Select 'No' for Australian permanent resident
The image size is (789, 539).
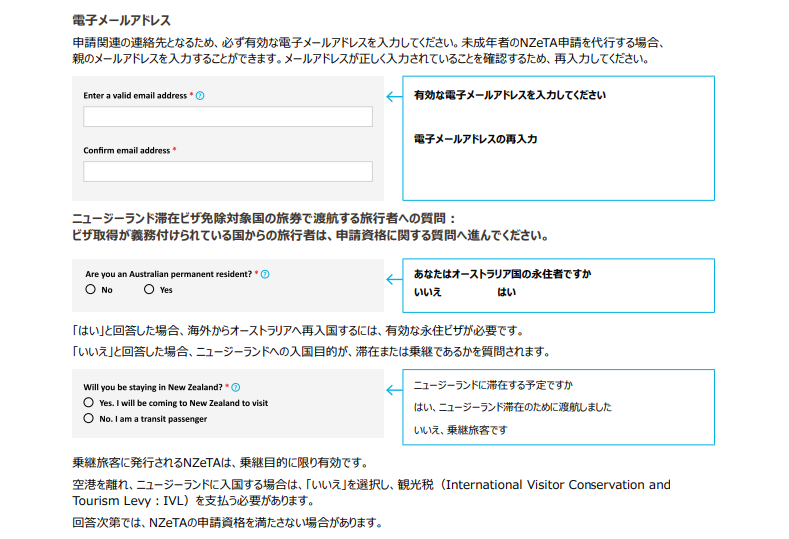tap(91, 289)
